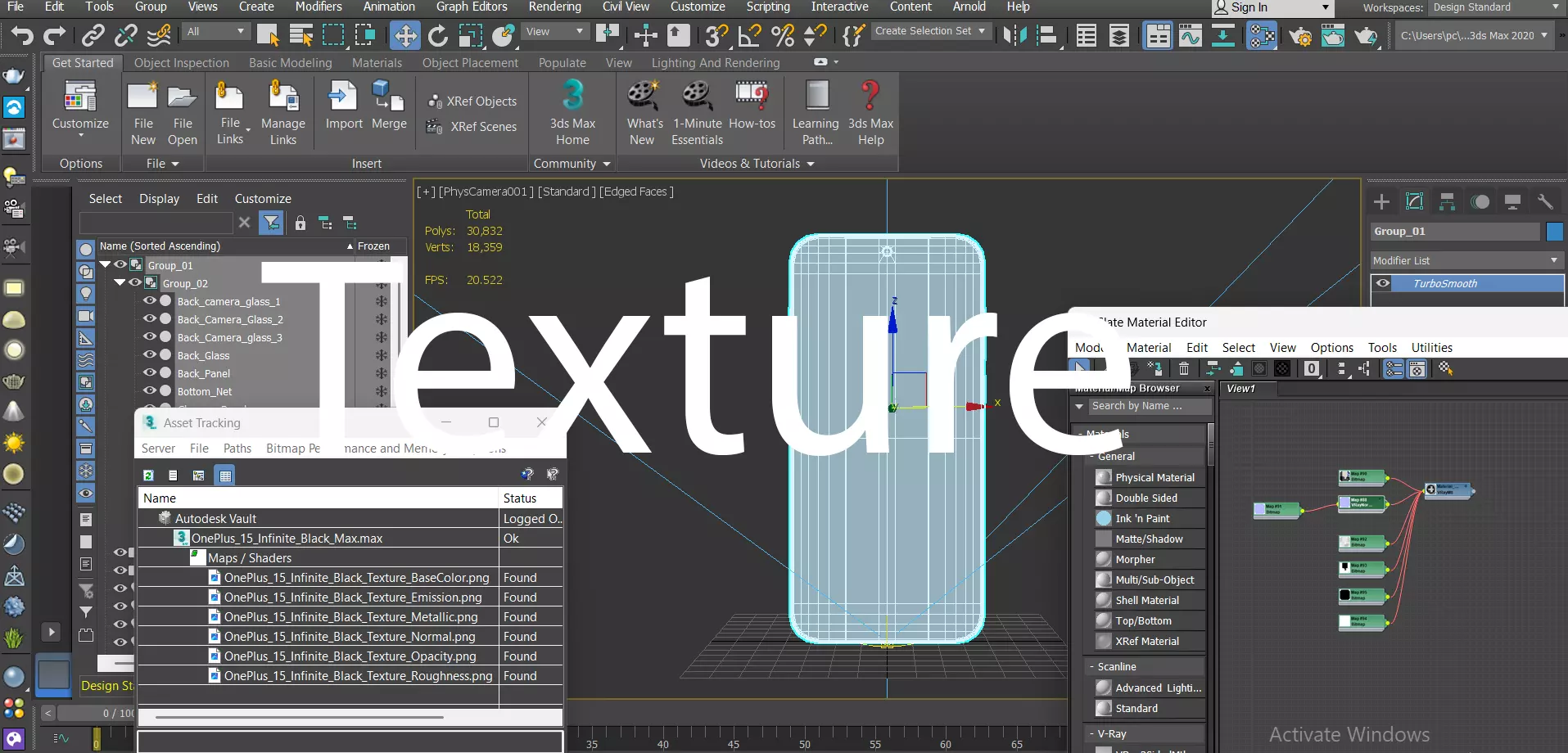
Task: Open the Hierarchy tab in the command panel
Action: [1447, 201]
